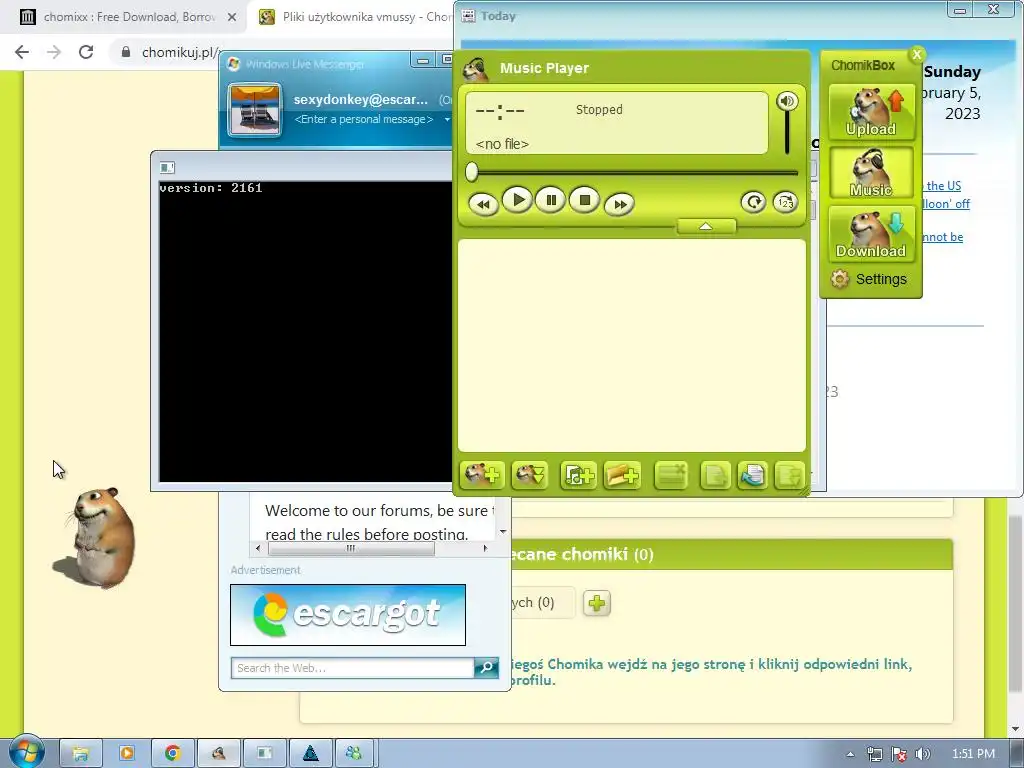Open ChomikBox Settings
This screenshot has height=768, width=1024.
click(x=869, y=279)
